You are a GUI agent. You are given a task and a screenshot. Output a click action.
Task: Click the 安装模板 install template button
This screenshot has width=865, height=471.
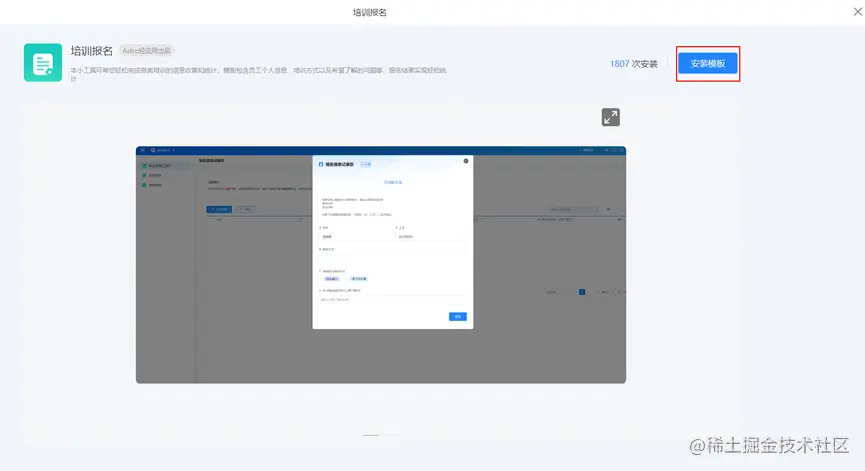click(x=708, y=63)
